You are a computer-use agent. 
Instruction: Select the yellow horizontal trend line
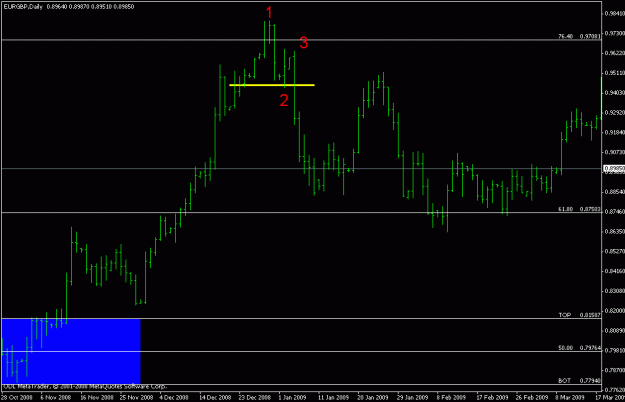(272, 85)
